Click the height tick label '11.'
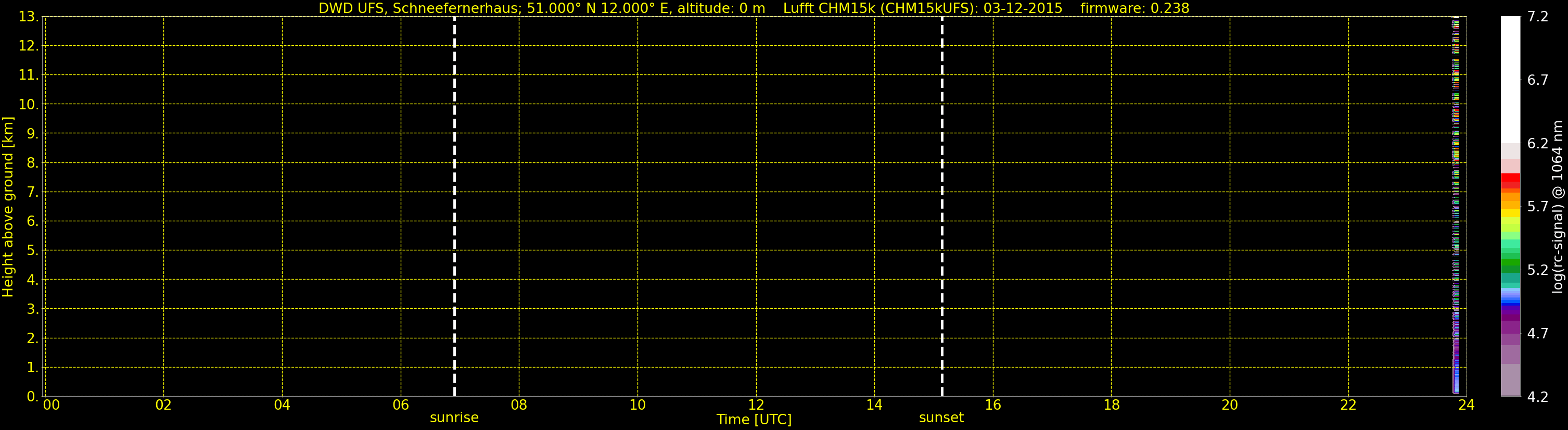 29,75
